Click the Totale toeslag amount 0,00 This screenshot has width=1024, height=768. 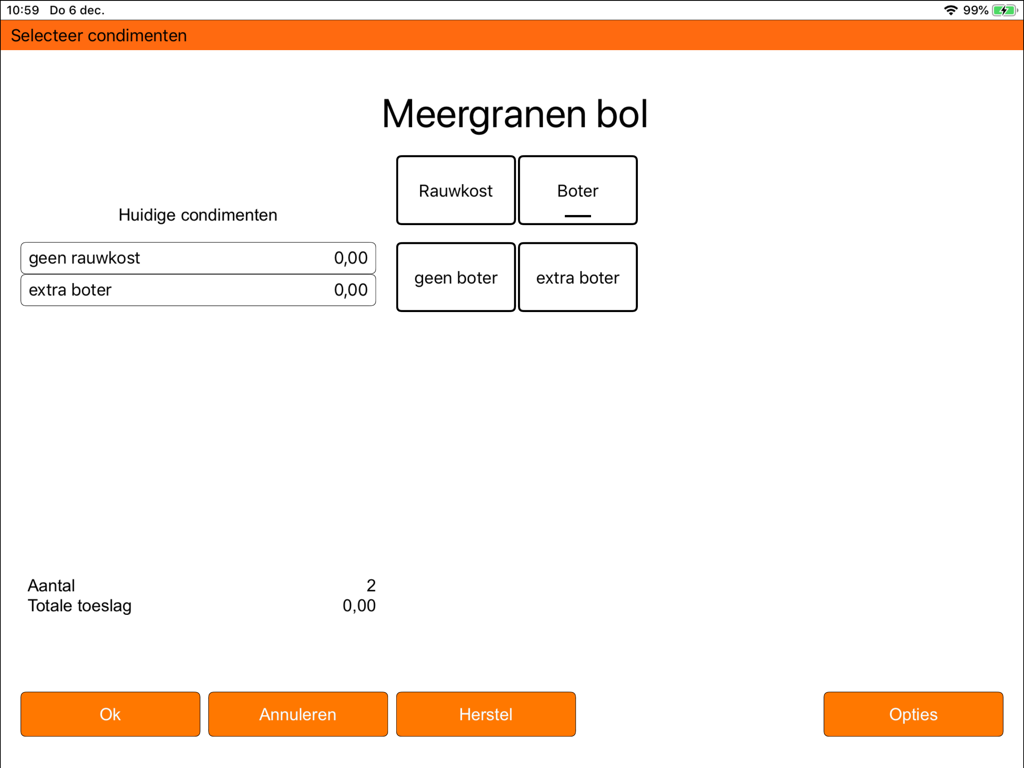(357, 605)
